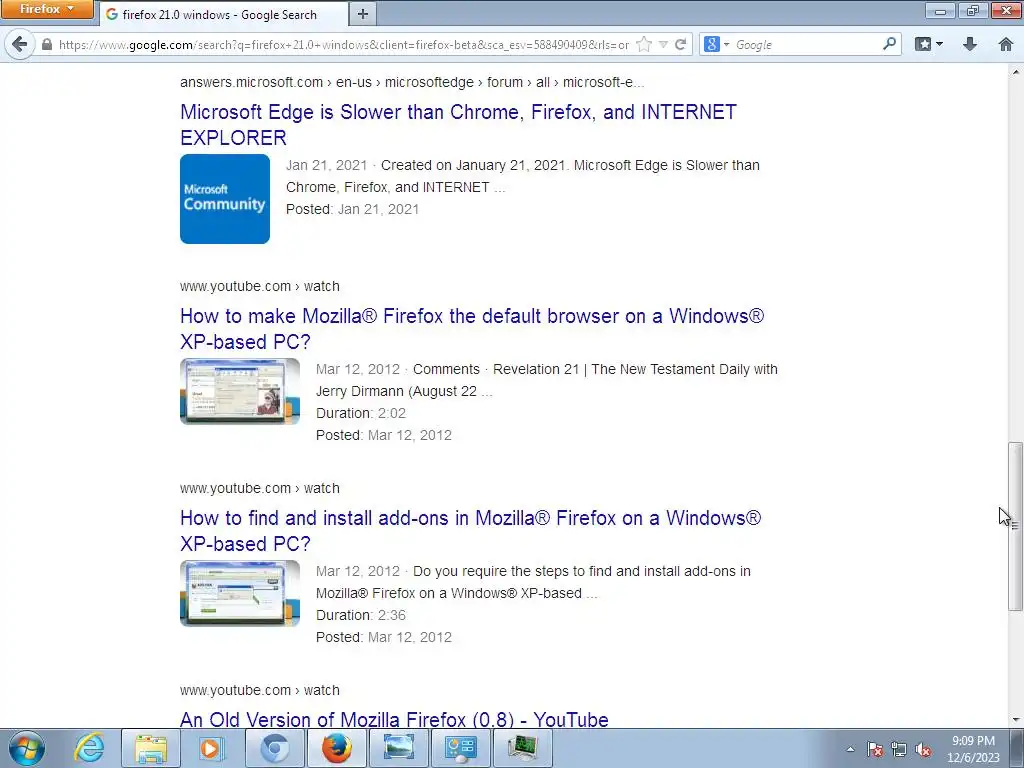Viewport: 1024px width, 768px height.
Task: Click the Action Center flag tray icon
Action: pyautogui.click(x=875, y=750)
